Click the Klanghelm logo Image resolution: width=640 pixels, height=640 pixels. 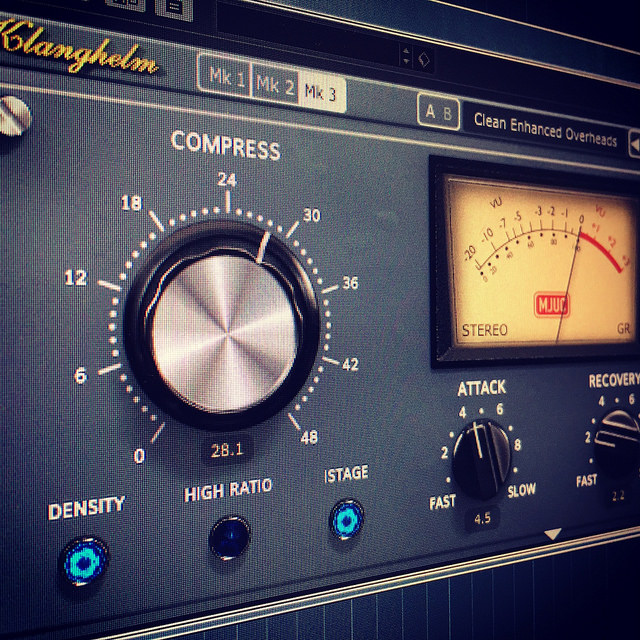point(78,49)
